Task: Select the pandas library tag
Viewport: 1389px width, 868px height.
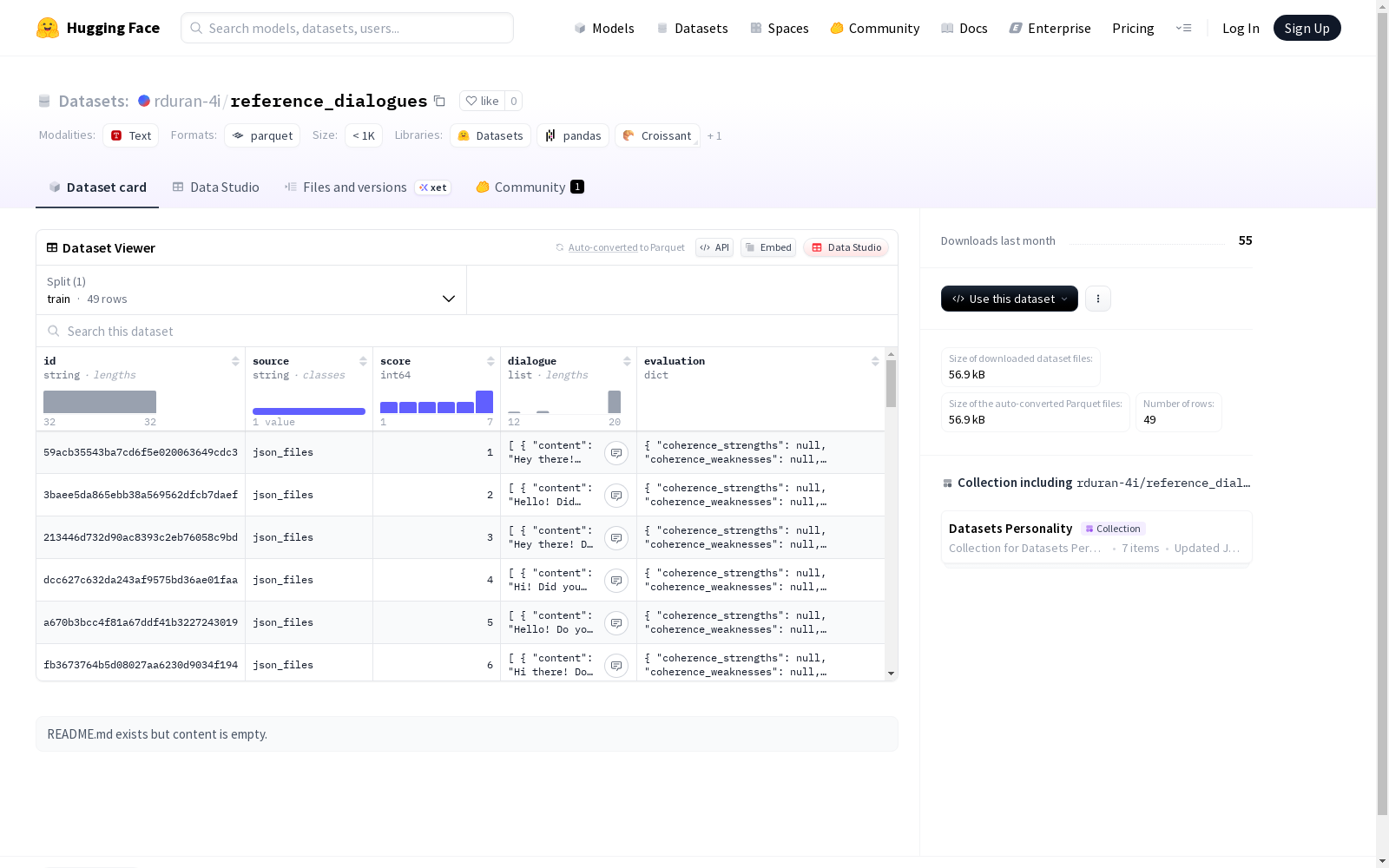Action: click(573, 135)
